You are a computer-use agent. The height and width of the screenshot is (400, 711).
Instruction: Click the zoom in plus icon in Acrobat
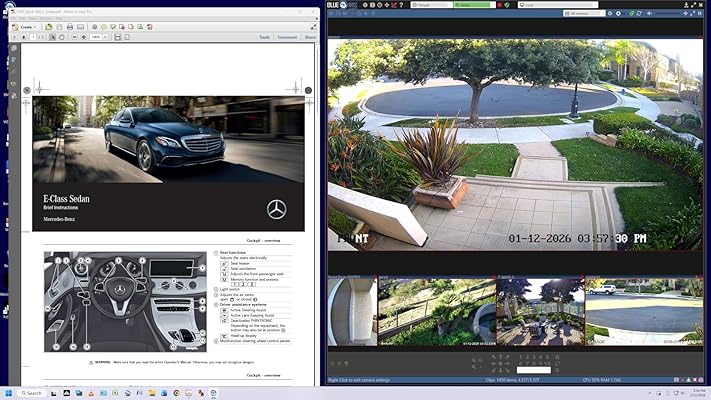85,37
